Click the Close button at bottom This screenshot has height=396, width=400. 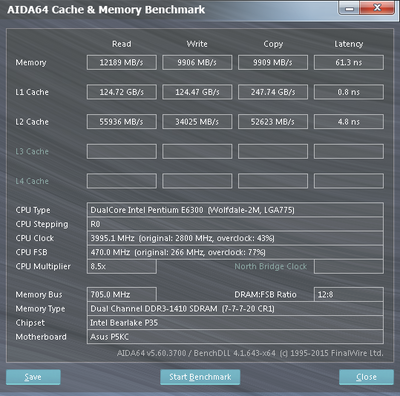point(366,377)
